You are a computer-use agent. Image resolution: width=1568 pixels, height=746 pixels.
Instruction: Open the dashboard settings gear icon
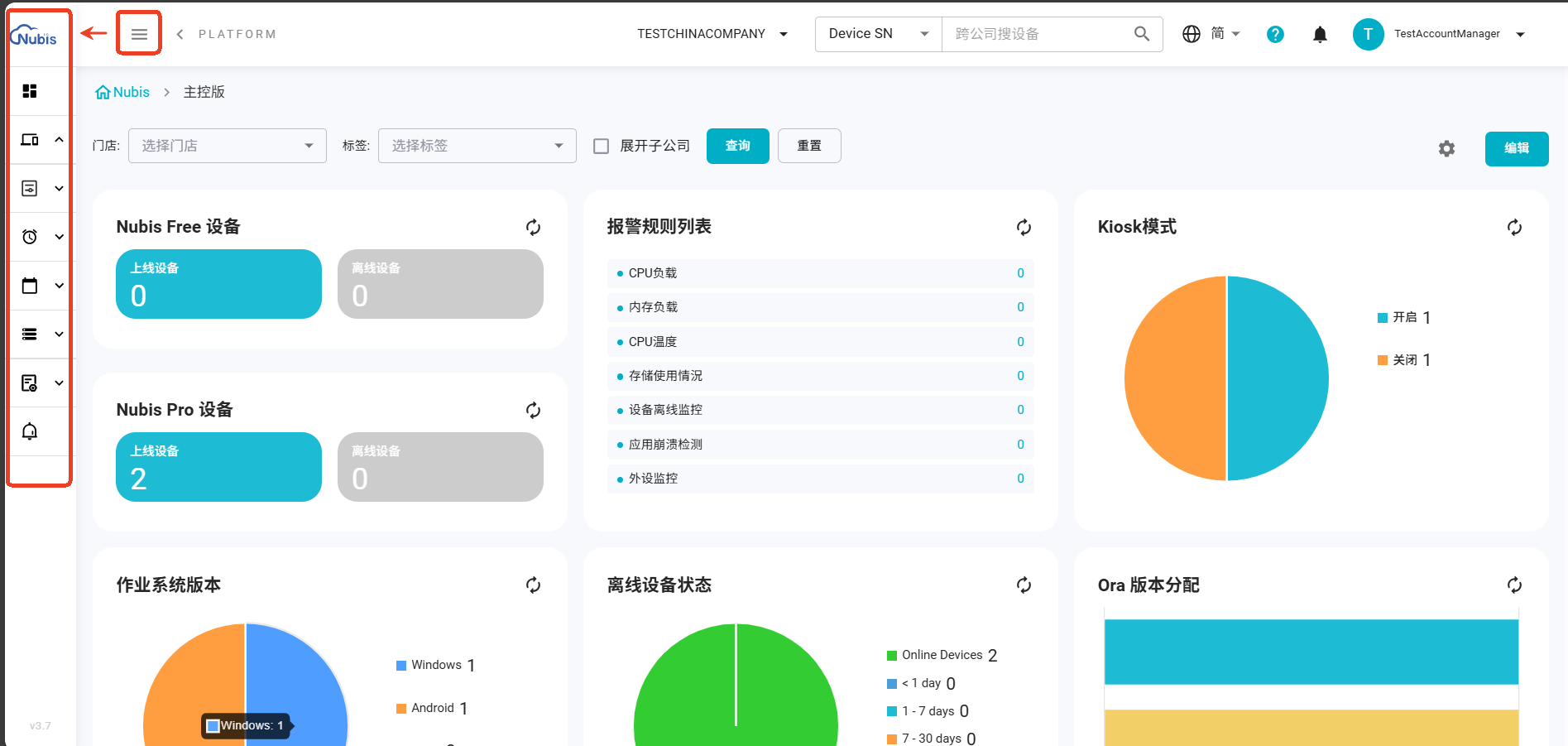point(1446,149)
